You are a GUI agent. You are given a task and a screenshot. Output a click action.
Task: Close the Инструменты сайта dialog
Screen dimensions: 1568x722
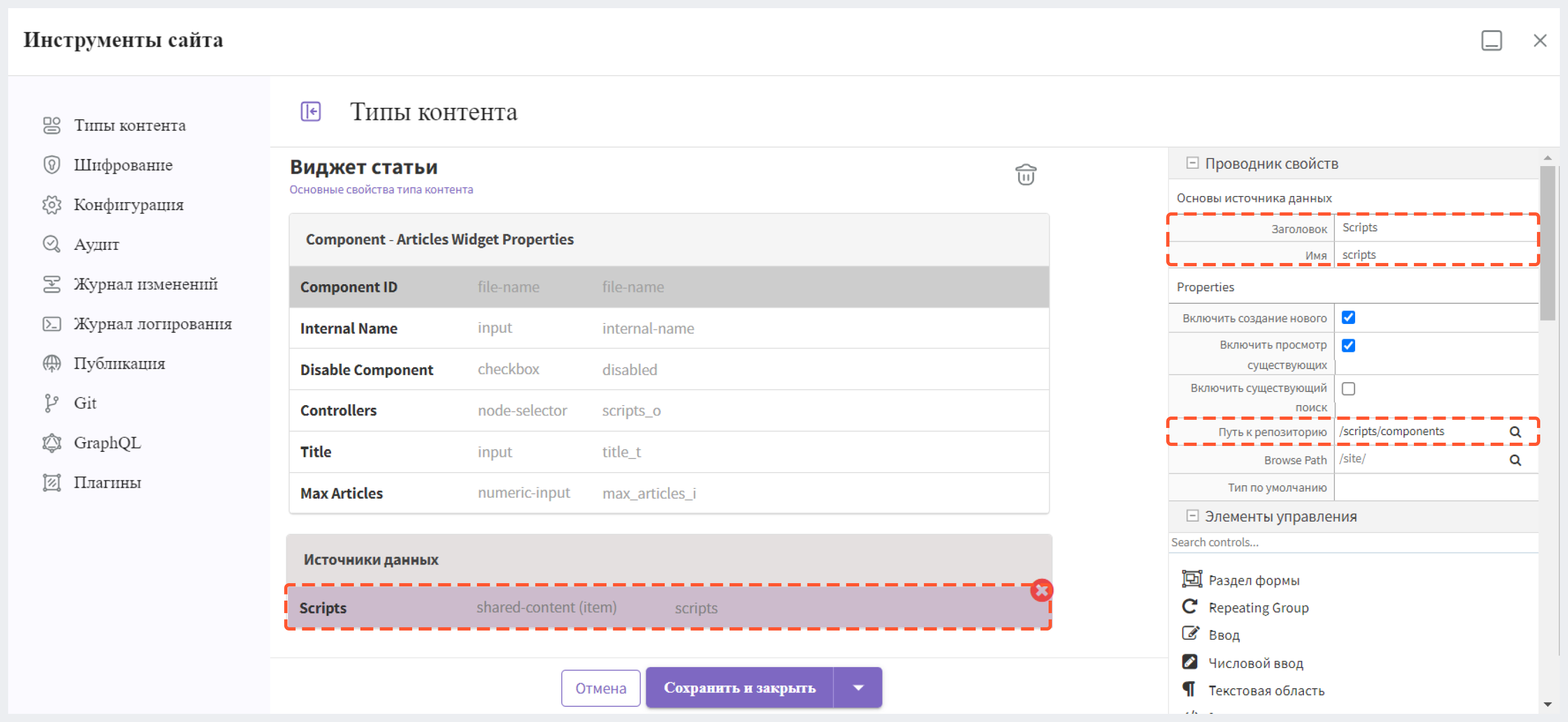[x=1540, y=40]
